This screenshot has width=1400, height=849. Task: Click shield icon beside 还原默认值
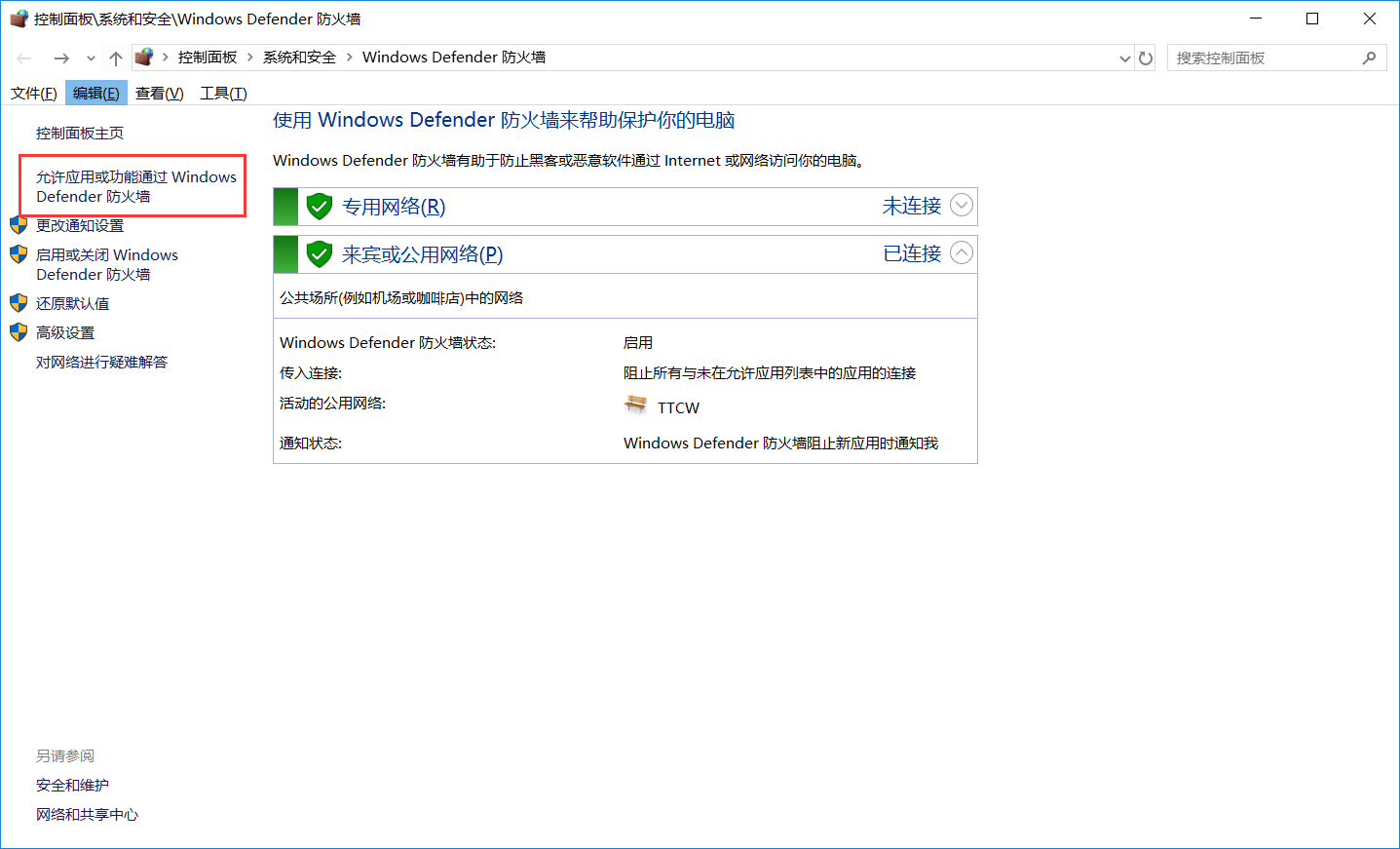click(x=19, y=303)
